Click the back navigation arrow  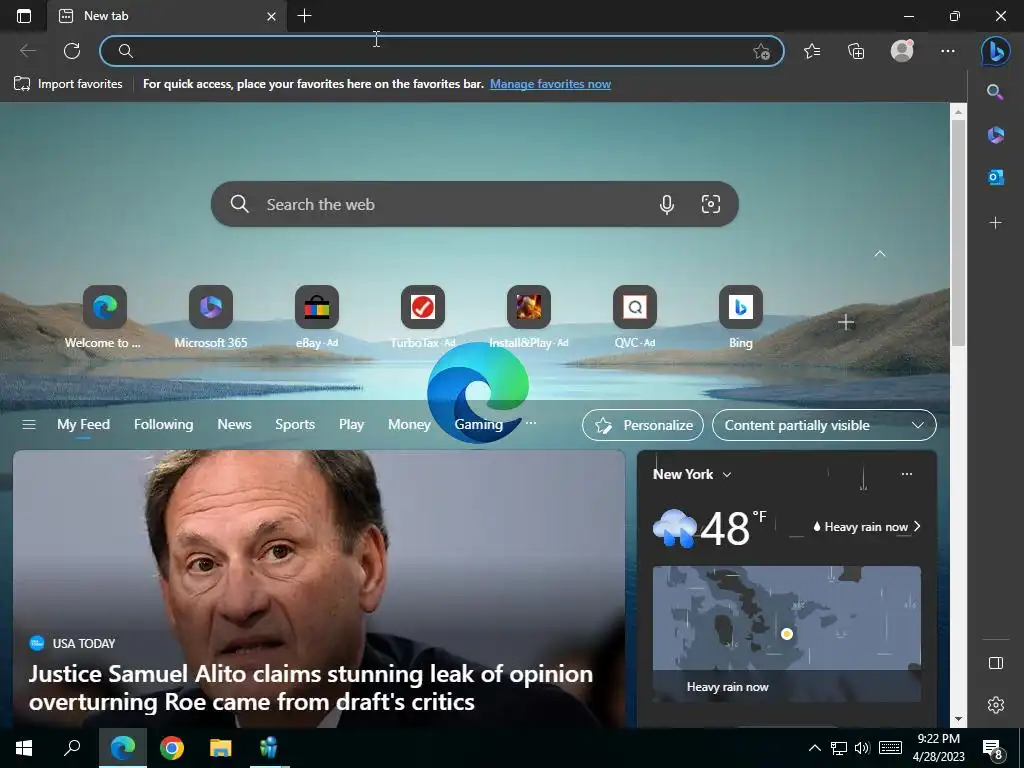point(27,51)
